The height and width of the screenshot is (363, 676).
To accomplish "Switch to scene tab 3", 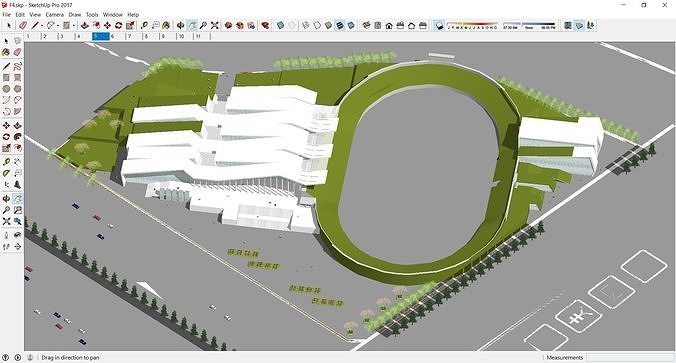I will [66, 37].
